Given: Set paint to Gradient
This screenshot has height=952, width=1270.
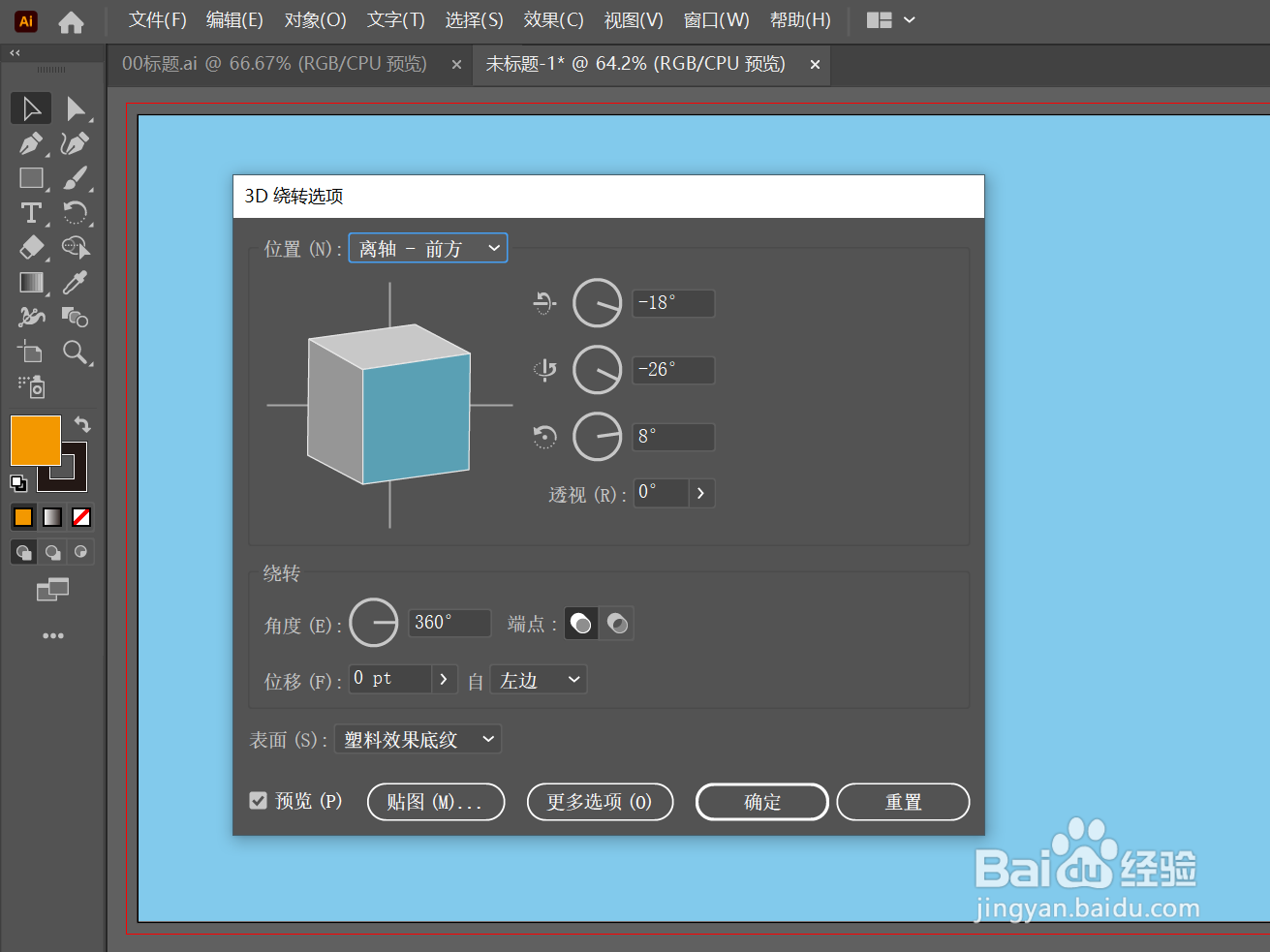Looking at the screenshot, I should coord(52,517).
